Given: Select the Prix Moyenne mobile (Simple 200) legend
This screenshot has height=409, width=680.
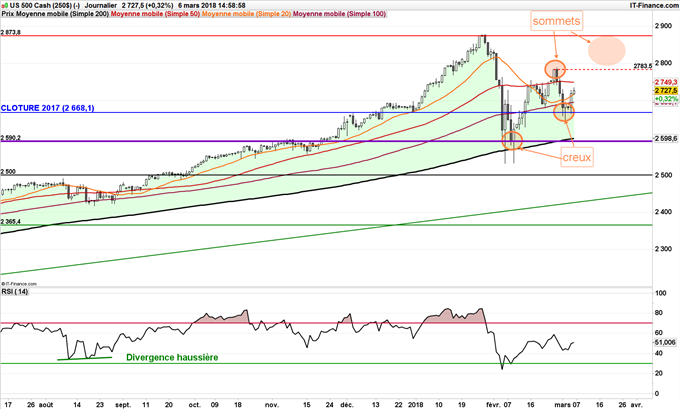Looking at the screenshot, I should [56, 14].
